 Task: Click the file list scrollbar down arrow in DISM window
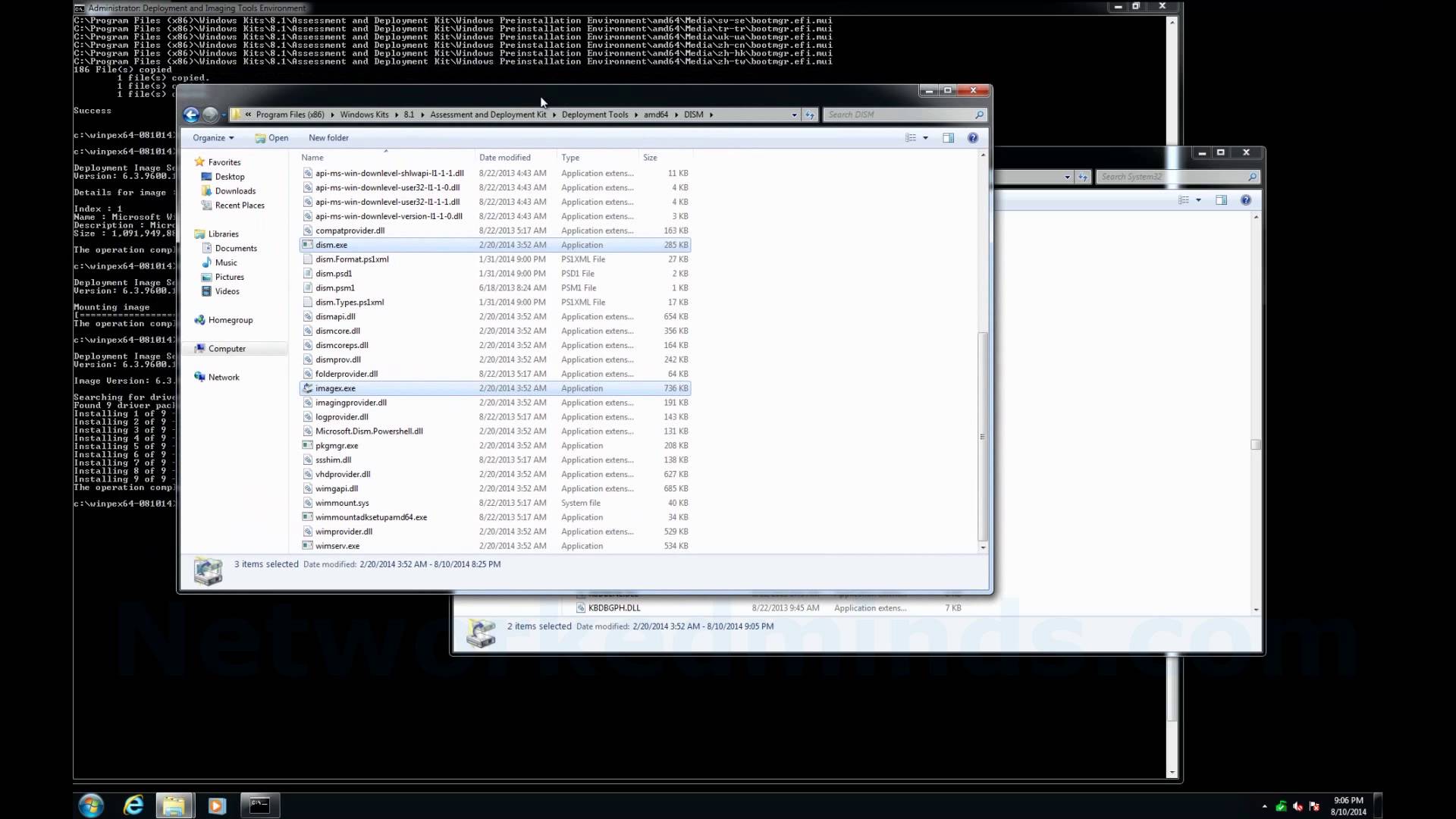[983, 547]
